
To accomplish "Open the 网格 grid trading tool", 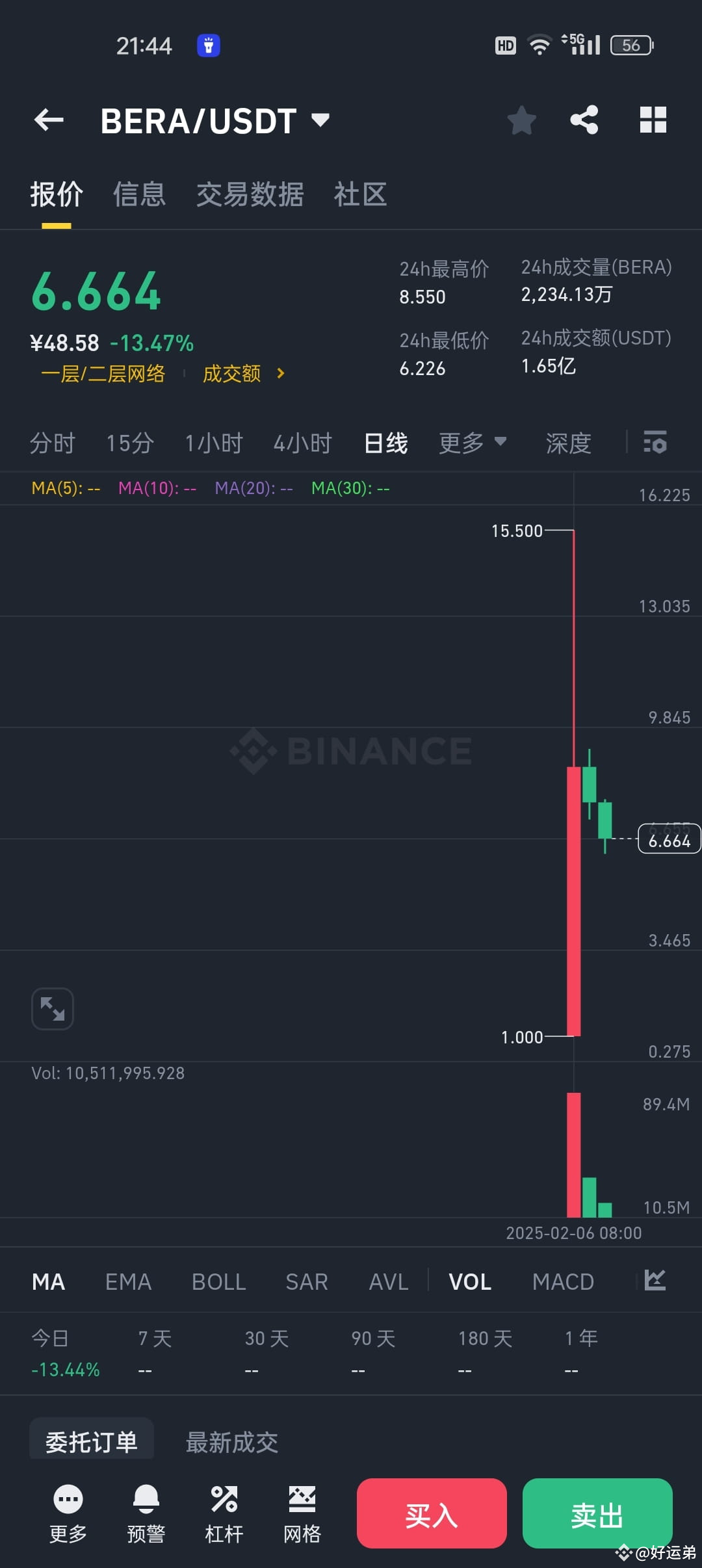I will (301, 1515).
